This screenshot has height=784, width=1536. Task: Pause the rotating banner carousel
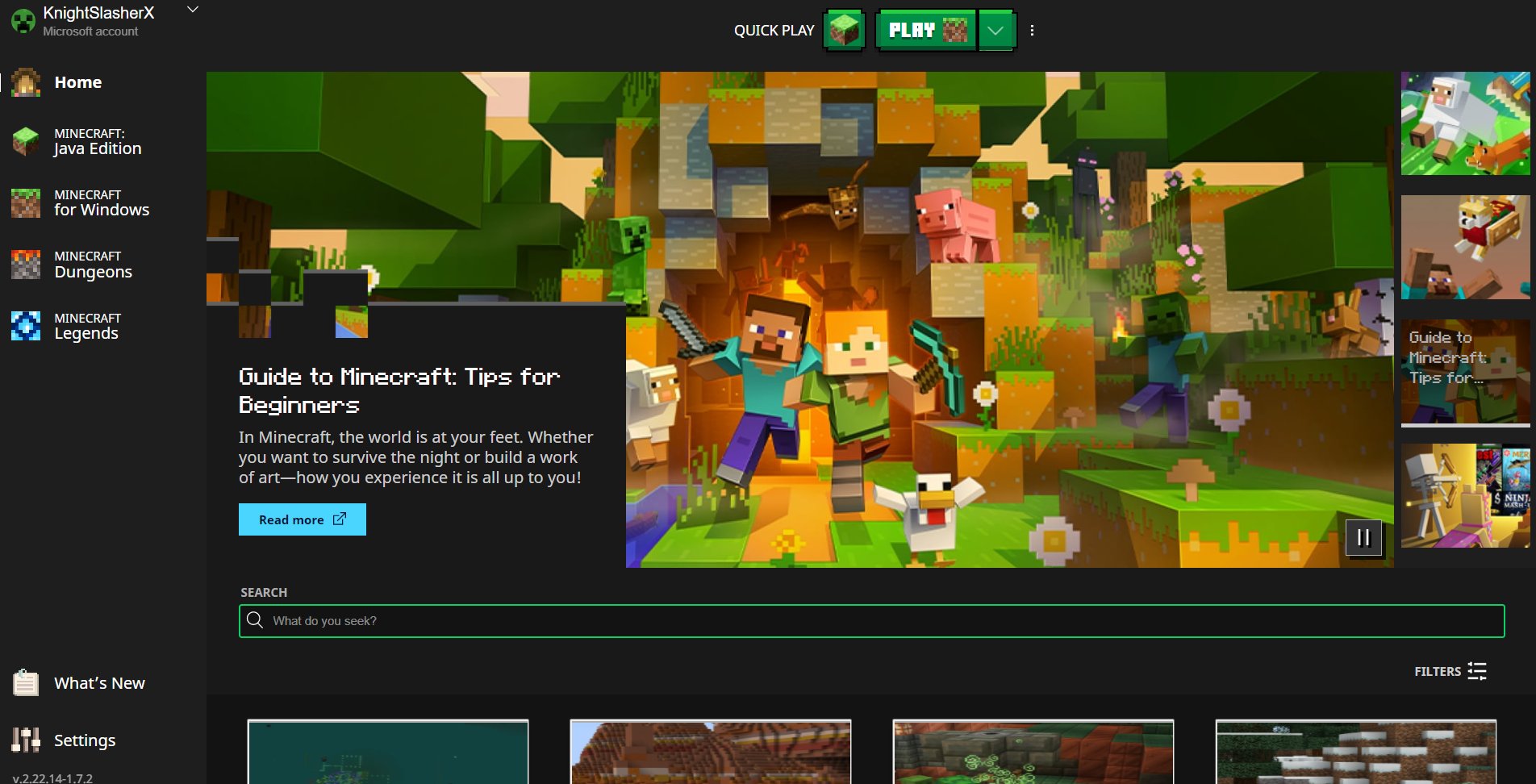1365,537
